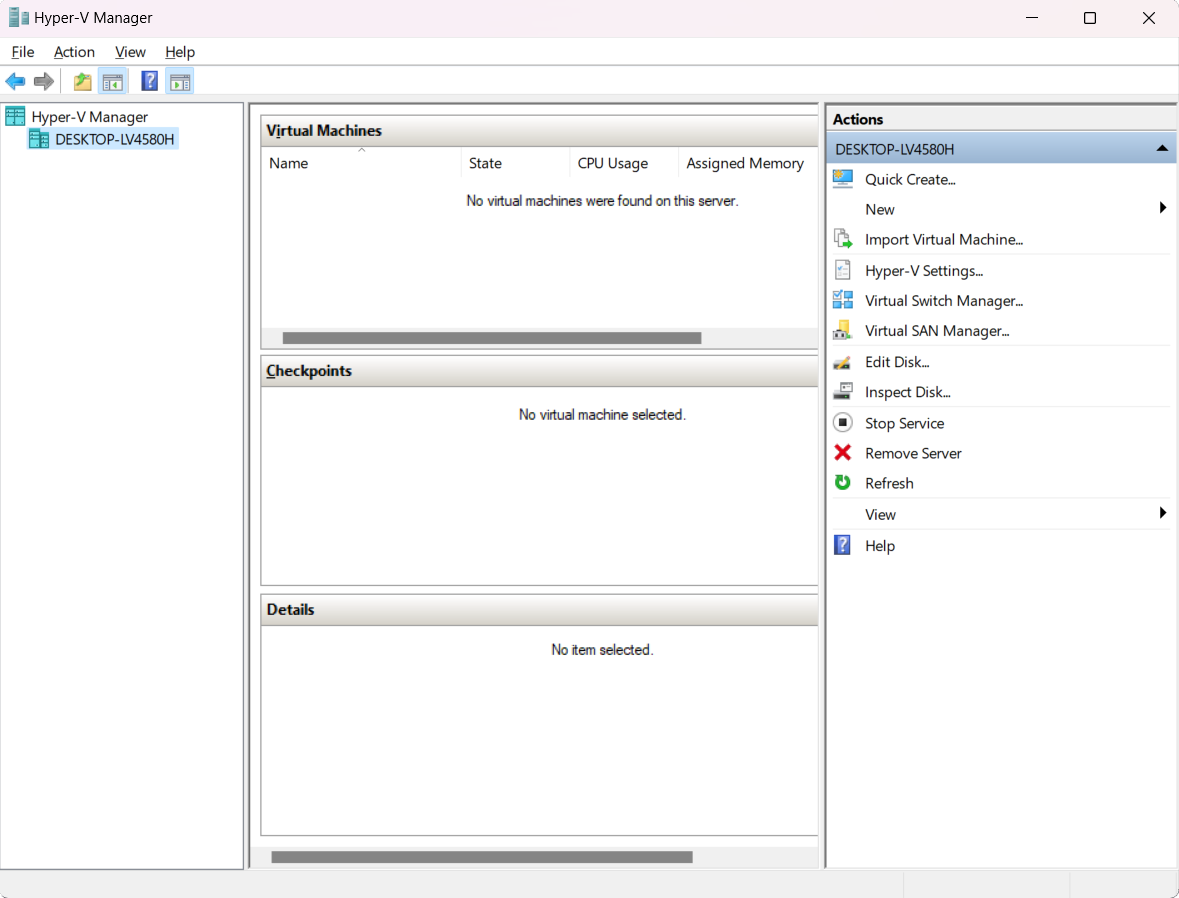The image size is (1179, 898).
Task: Select Import Virtual Machine
Action: coord(943,239)
